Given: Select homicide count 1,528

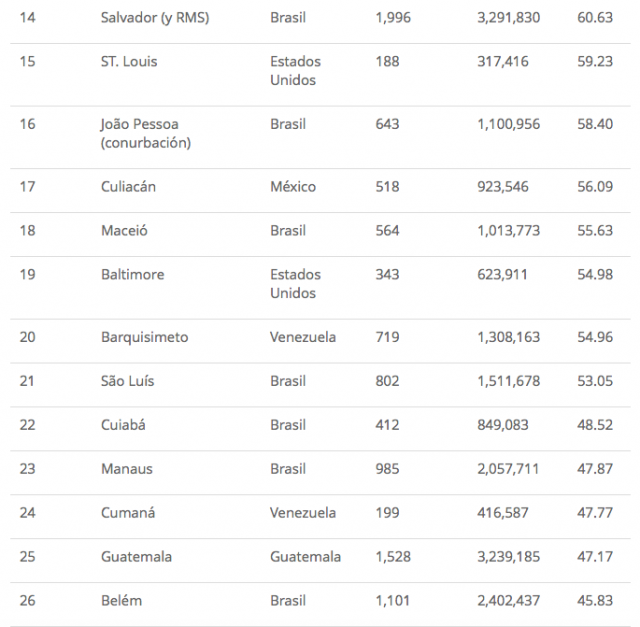Looking at the screenshot, I should click(392, 556).
